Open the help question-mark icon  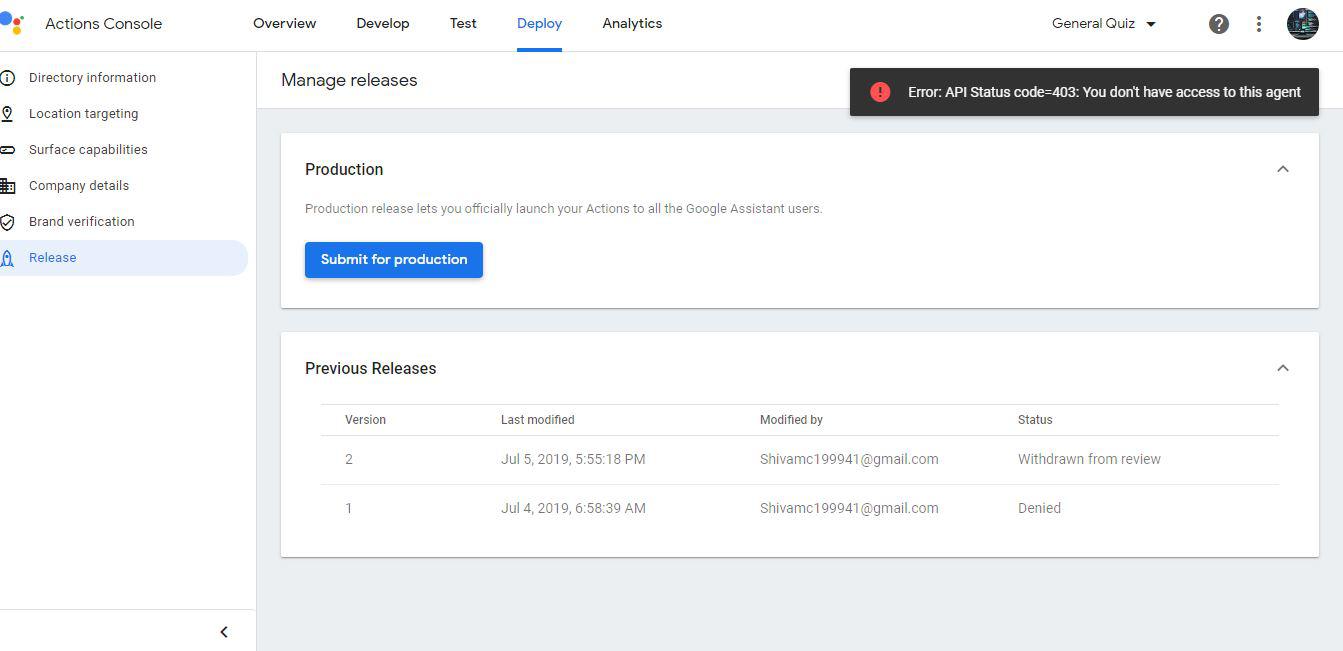[x=1218, y=23]
